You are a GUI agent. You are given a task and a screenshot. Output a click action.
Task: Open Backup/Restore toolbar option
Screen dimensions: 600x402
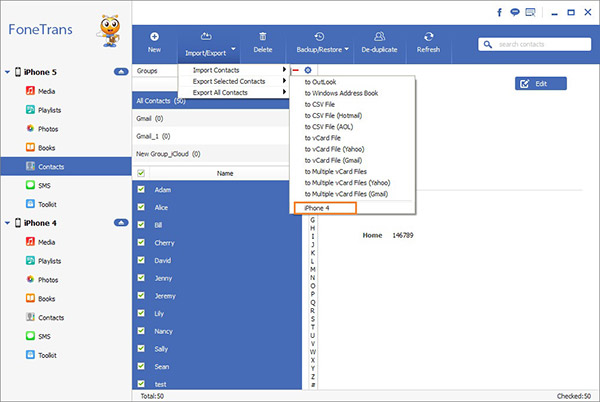(x=323, y=43)
